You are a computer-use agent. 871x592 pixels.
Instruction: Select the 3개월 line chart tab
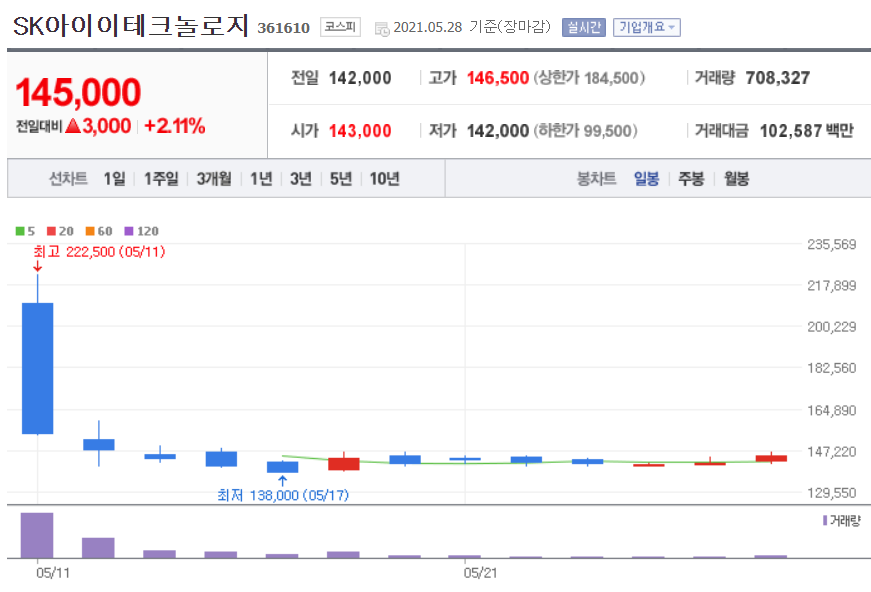pos(214,179)
